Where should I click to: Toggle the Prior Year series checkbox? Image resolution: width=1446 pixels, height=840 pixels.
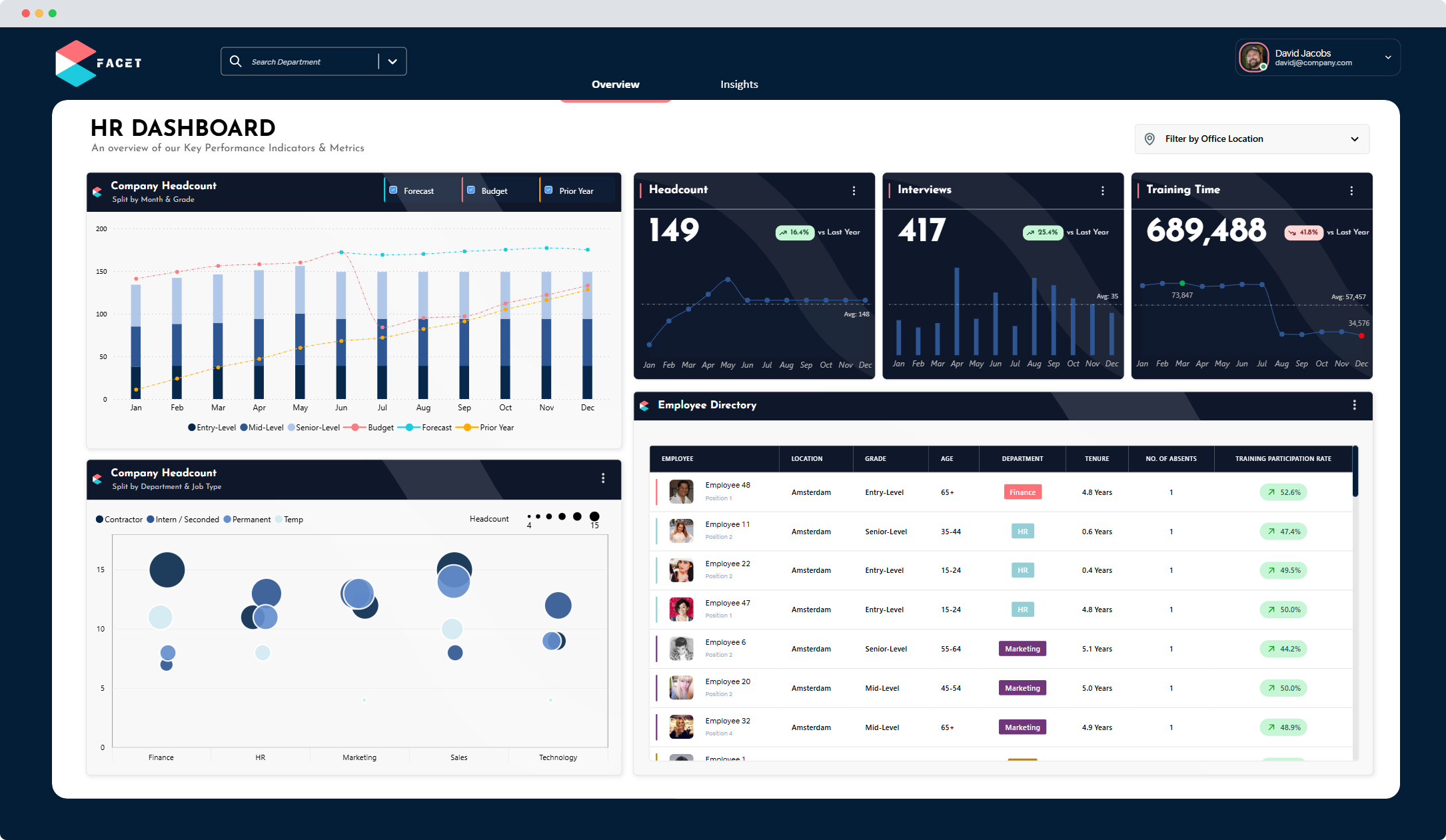[x=548, y=190]
